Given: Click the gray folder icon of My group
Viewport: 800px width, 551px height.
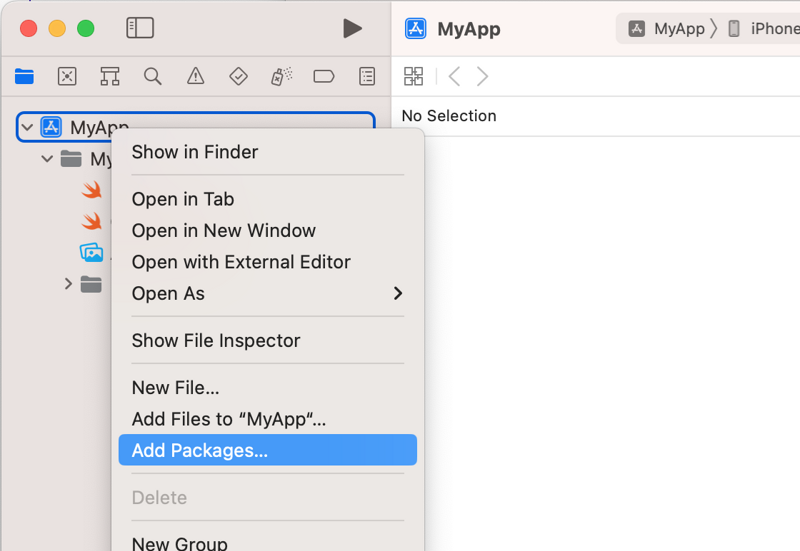Looking at the screenshot, I should coord(71,159).
